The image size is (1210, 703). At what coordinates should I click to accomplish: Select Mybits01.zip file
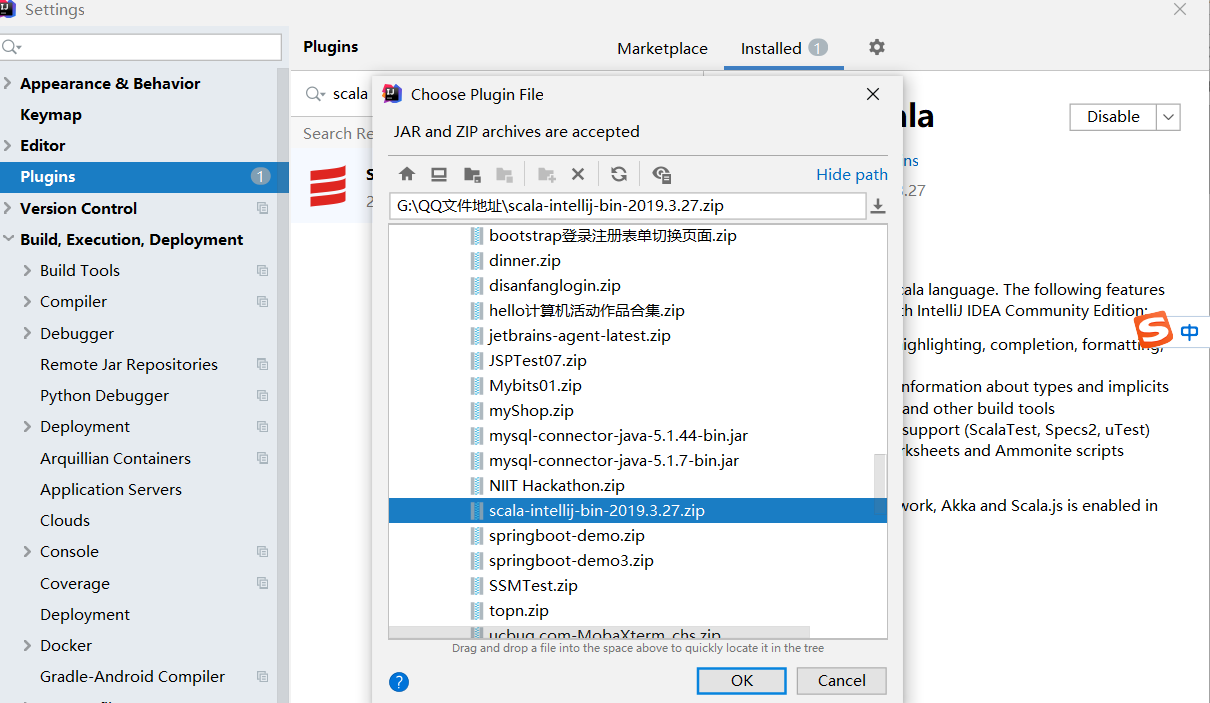coord(535,385)
